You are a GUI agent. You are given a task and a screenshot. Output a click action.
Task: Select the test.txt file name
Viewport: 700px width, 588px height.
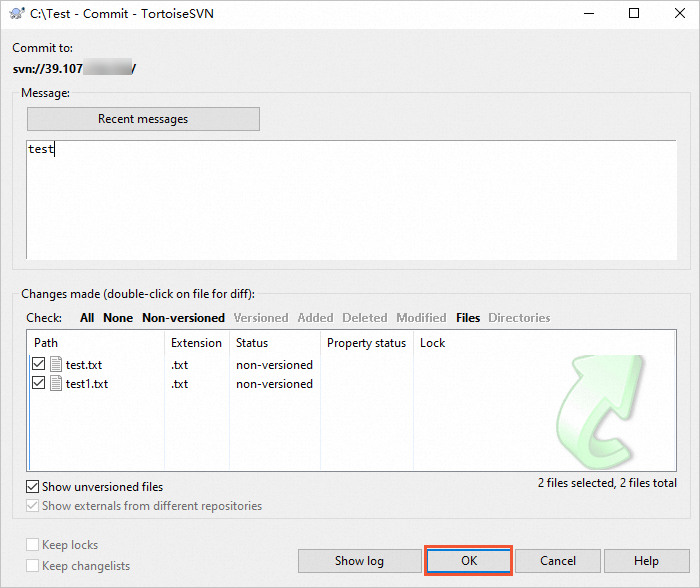click(84, 365)
